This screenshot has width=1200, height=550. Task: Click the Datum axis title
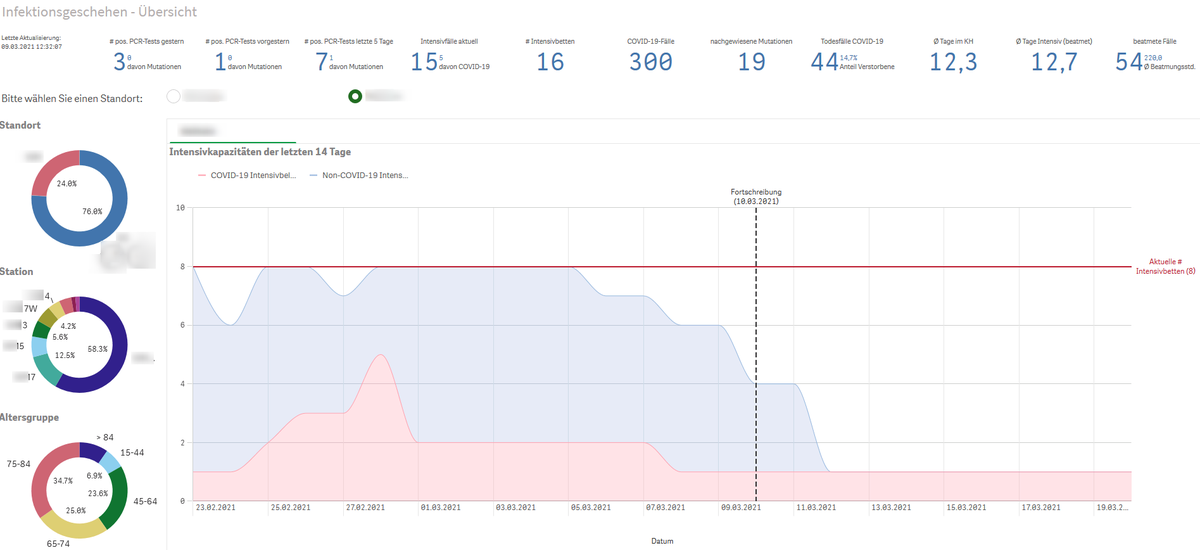(x=661, y=541)
